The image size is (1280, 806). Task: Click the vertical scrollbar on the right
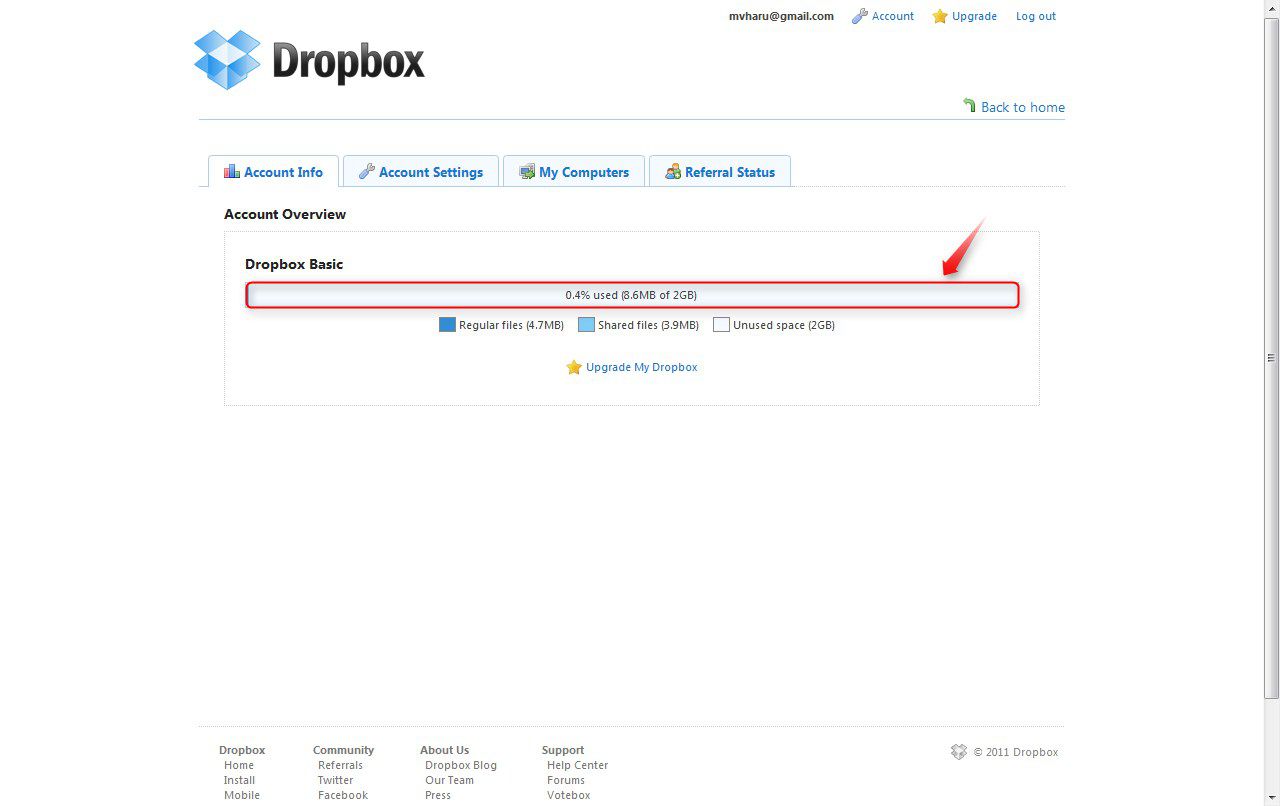(1272, 357)
